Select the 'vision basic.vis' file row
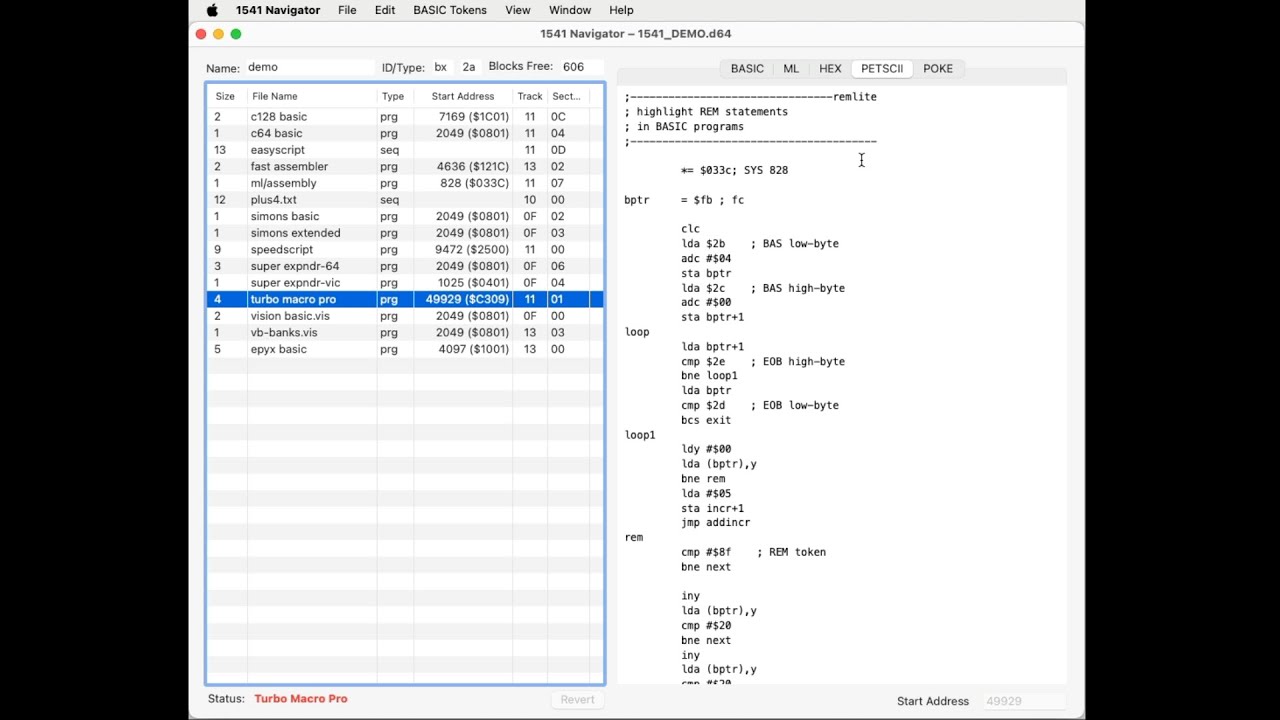Screen dimensions: 1280x720 pyautogui.click(x=405, y=316)
